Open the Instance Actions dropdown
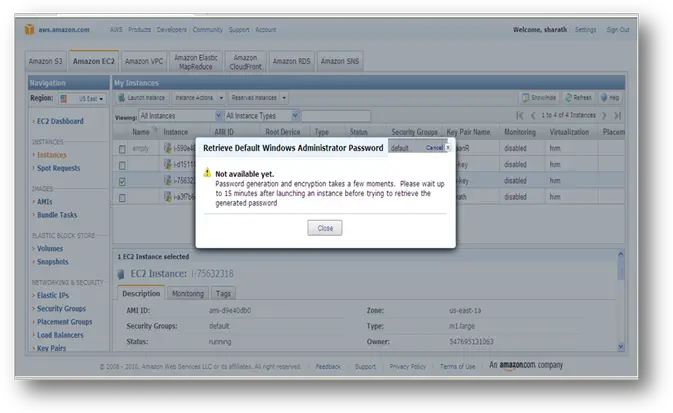The image size is (673, 413). pyautogui.click(x=198, y=98)
